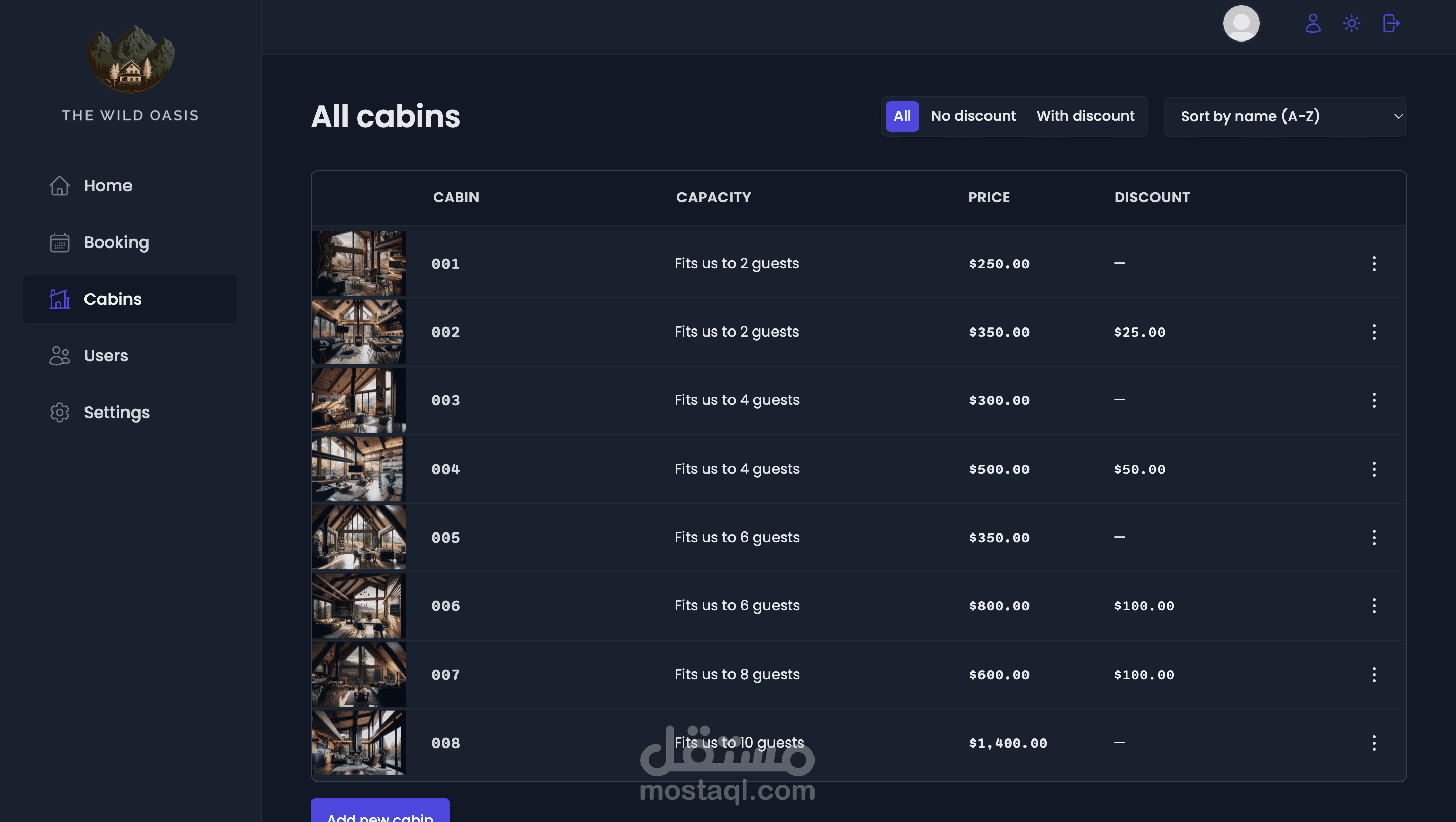The image size is (1456, 822).
Task: Click the user avatar image
Action: pyautogui.click(x=1240, y=23)
